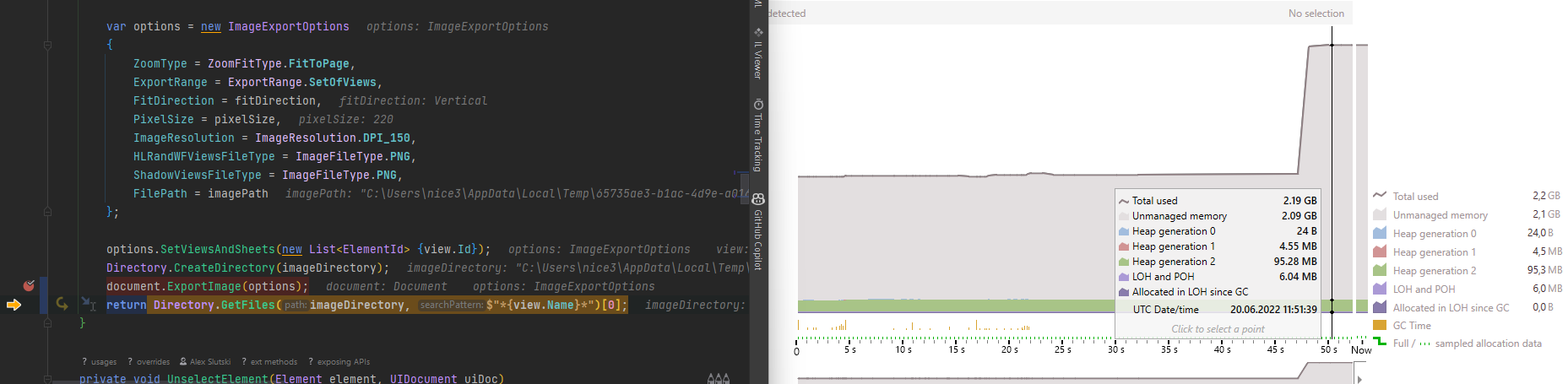Screen dimensions: 1568x384
Task: Click 'Click to select a point' in the tooltip
Action: click(x=1218, y=329)
